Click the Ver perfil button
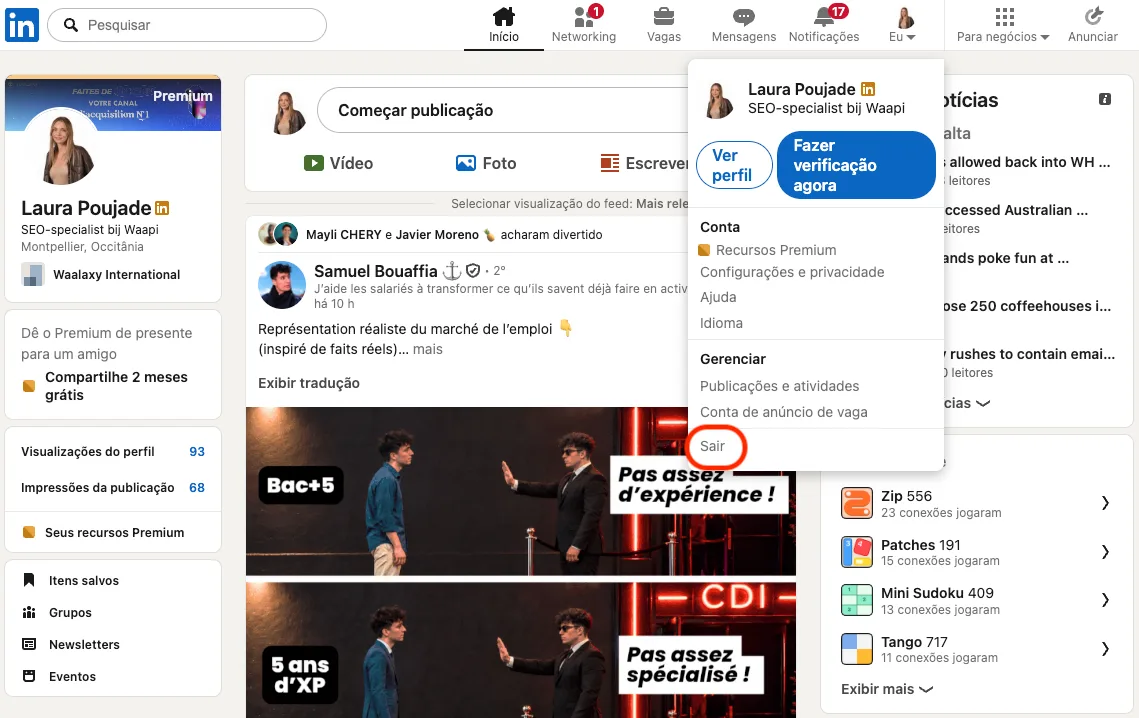Image resolution: width=1139 pixels, height=718 pixels. click(x=734, y=165)
